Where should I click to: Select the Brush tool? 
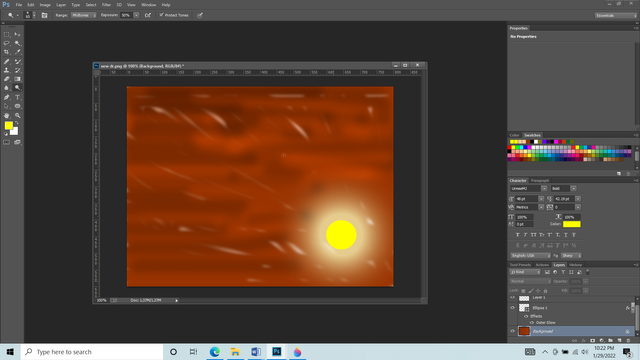[x=18, y=62]
